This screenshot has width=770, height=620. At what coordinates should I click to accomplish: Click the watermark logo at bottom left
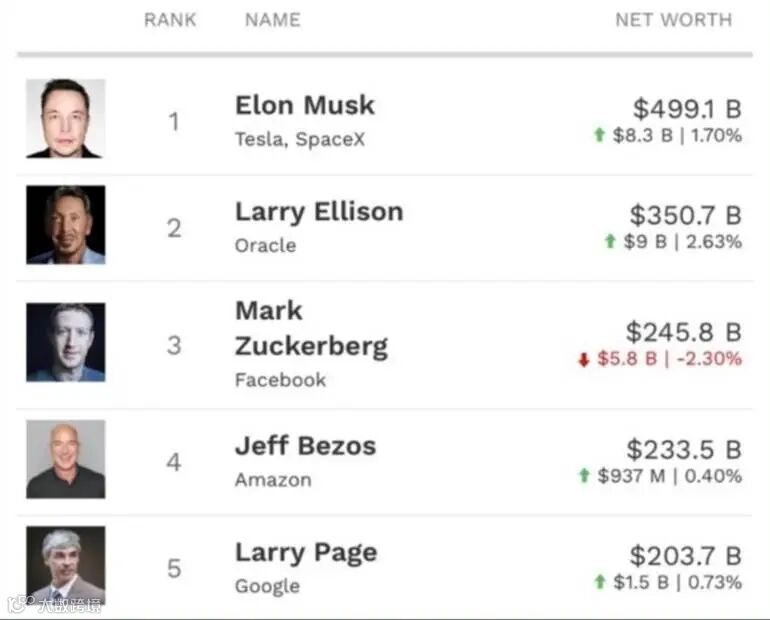pos(21,604)
